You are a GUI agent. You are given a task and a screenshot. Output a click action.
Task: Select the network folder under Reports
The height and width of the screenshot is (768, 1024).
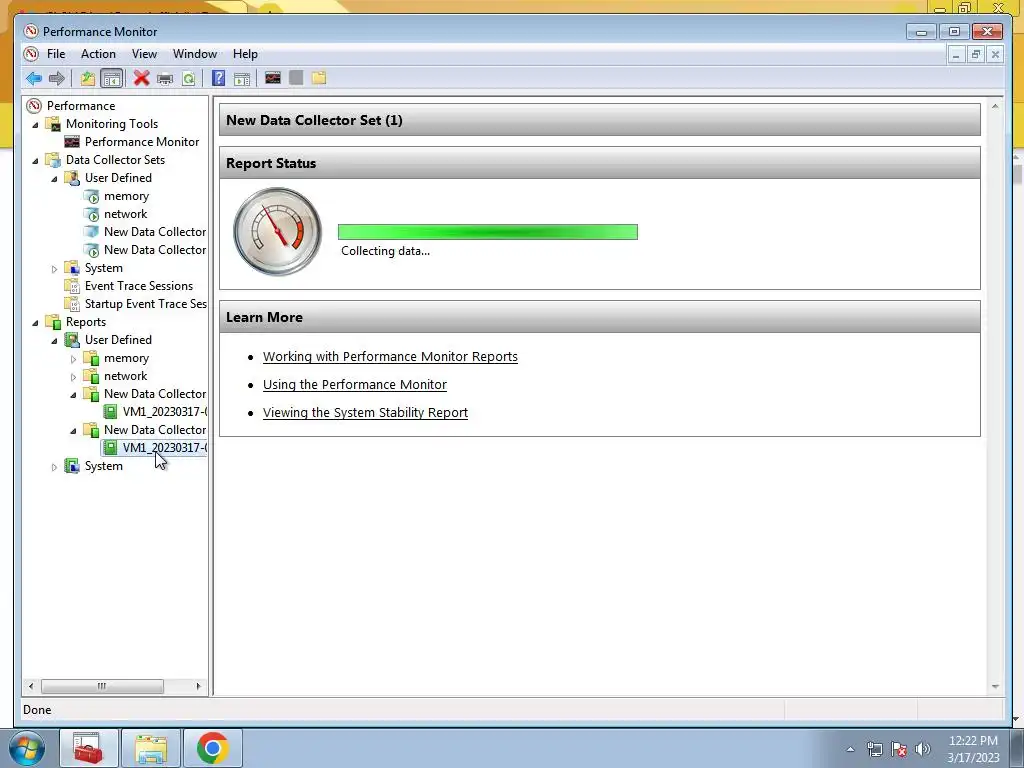coord(125,376)
